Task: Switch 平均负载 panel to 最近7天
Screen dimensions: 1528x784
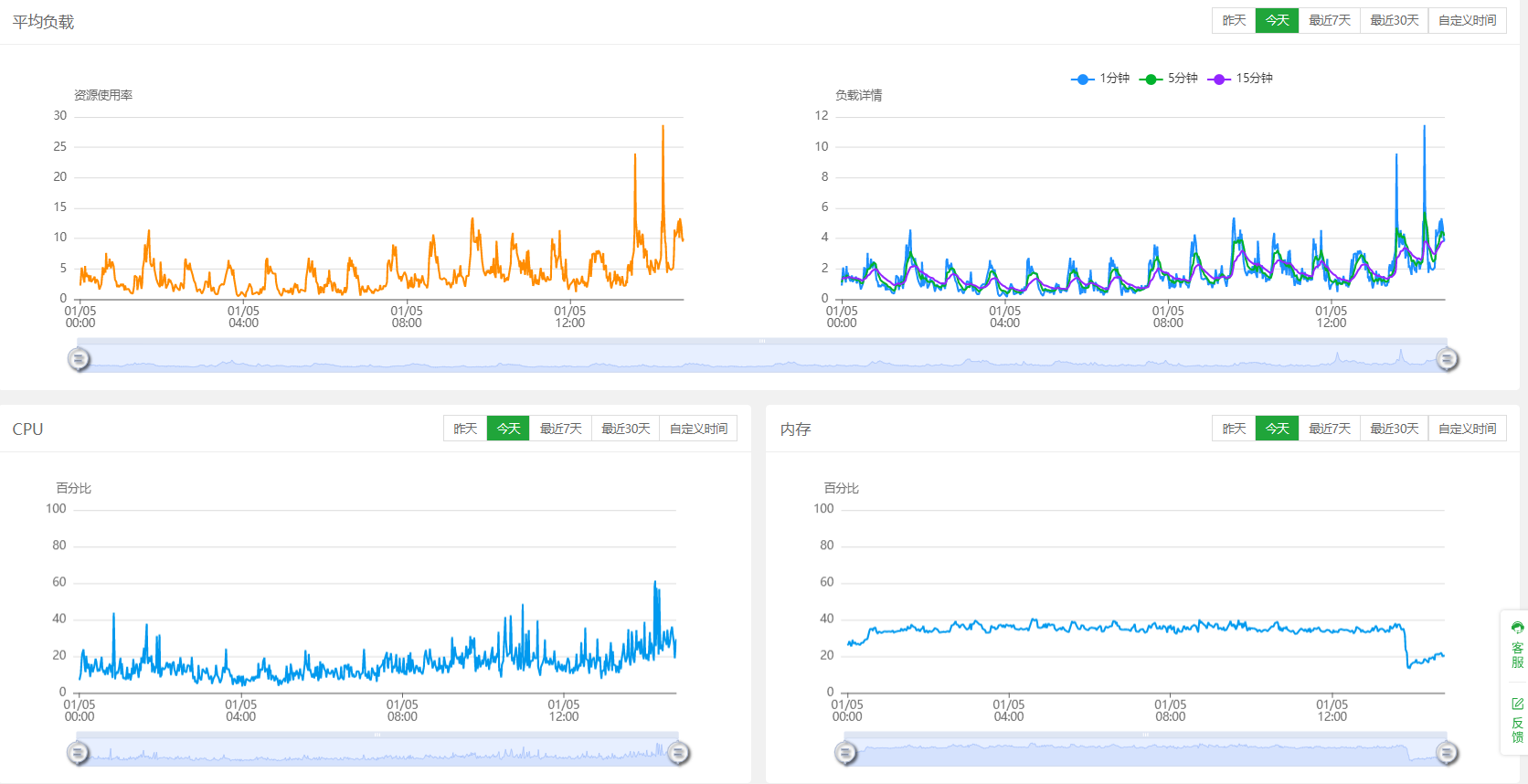Action: 1329,20
